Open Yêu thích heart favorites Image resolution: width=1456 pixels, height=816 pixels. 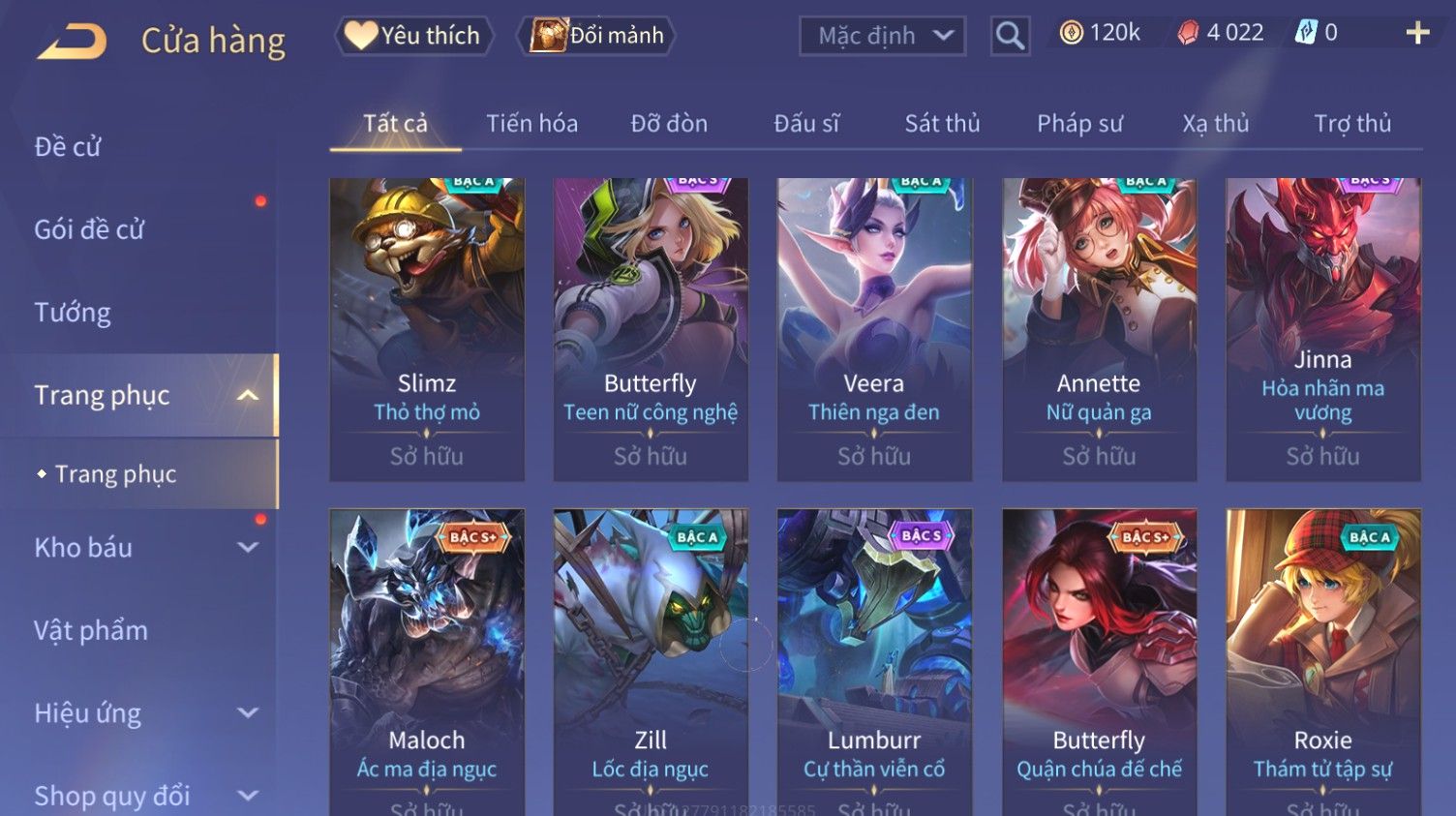pos(414,36)
